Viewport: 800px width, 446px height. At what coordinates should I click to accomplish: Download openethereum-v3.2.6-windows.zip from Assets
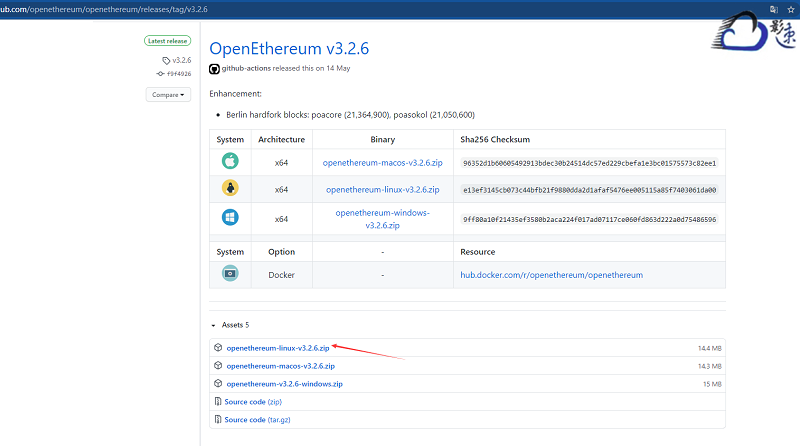[x=284, y=384]
